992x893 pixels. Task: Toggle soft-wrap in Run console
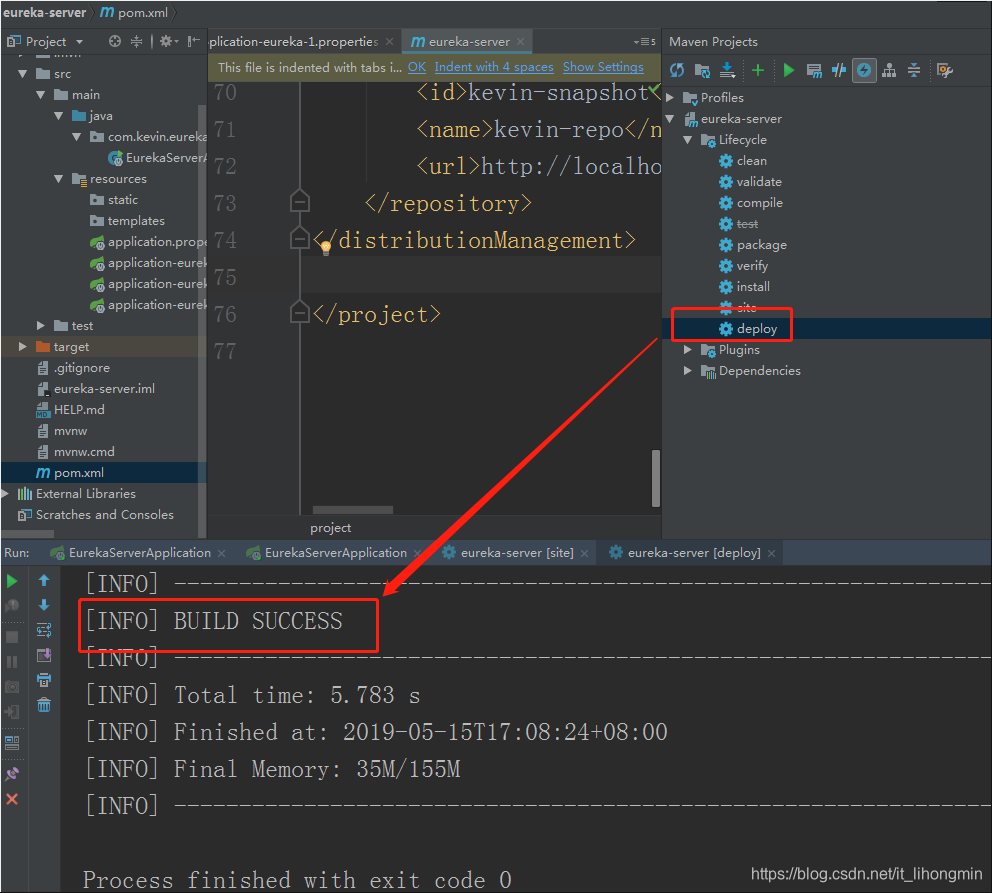44,630
